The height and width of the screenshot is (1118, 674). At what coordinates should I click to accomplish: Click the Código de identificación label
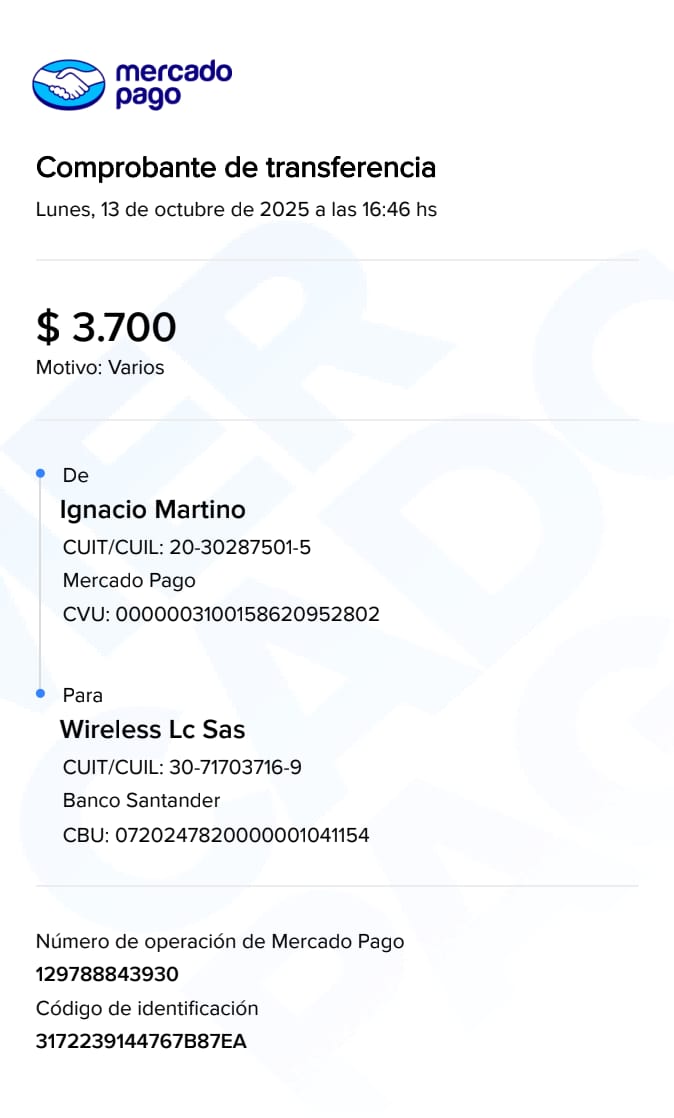tap(147, 1008)
